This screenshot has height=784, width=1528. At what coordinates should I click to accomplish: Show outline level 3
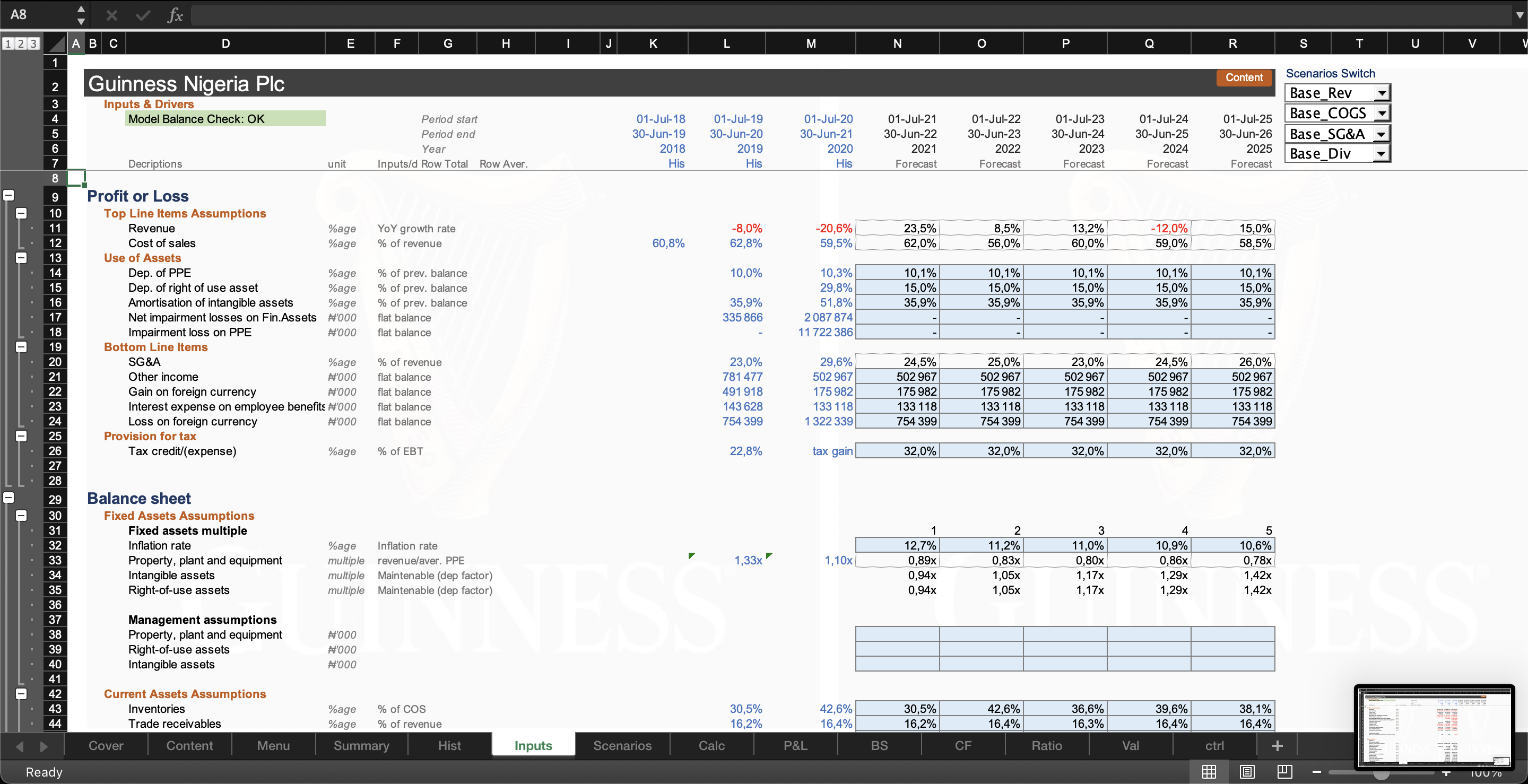click(x=33, y=43)
